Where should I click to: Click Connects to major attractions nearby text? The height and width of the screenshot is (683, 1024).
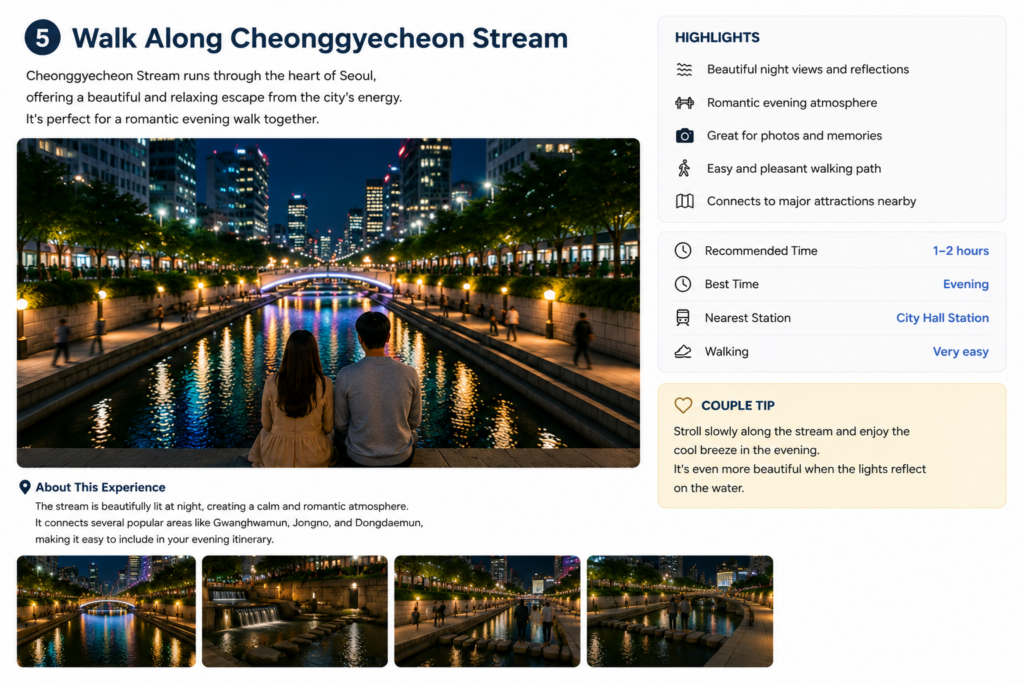(x=811, y=201)
